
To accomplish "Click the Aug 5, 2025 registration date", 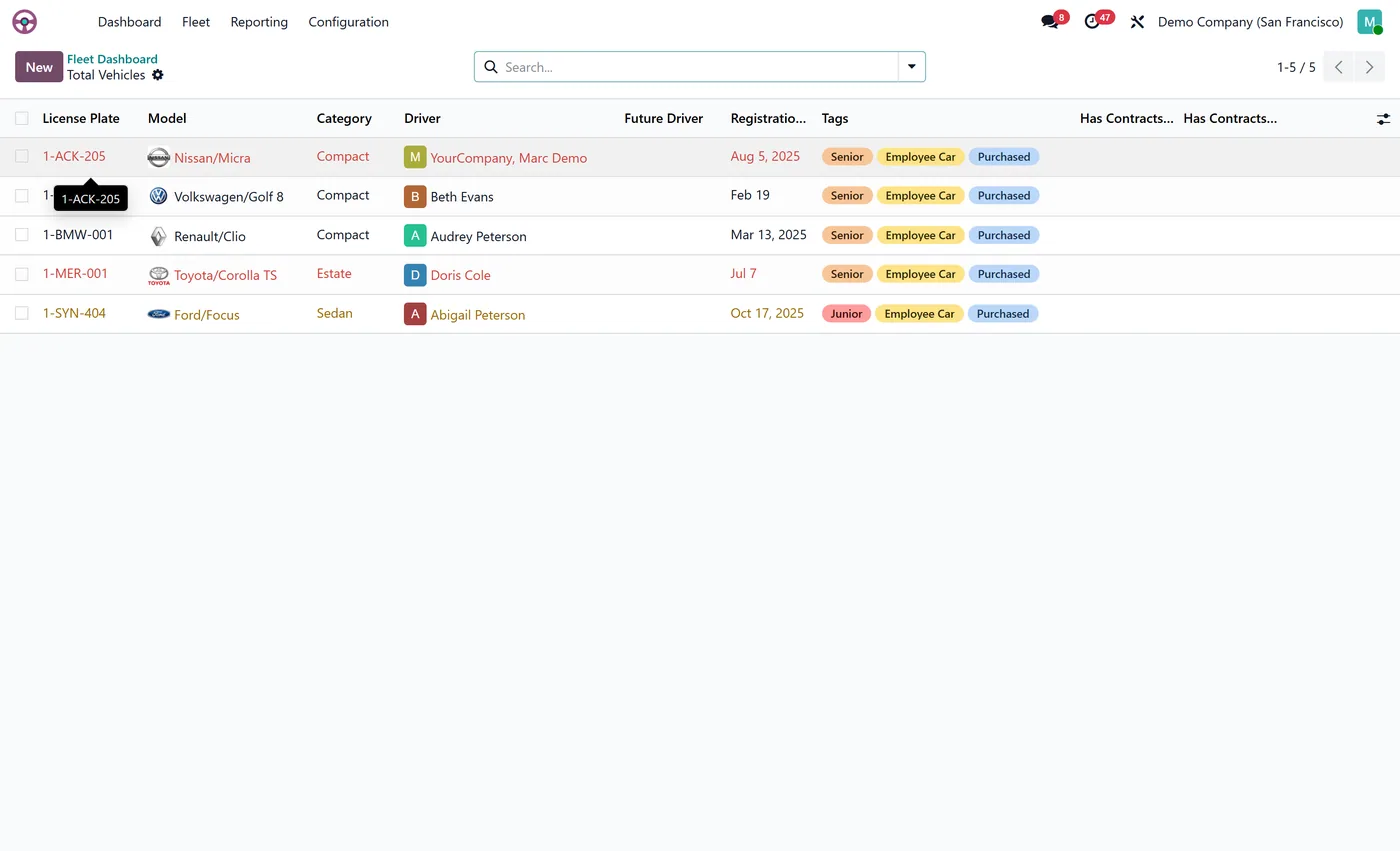I will (x=766, y=156).
